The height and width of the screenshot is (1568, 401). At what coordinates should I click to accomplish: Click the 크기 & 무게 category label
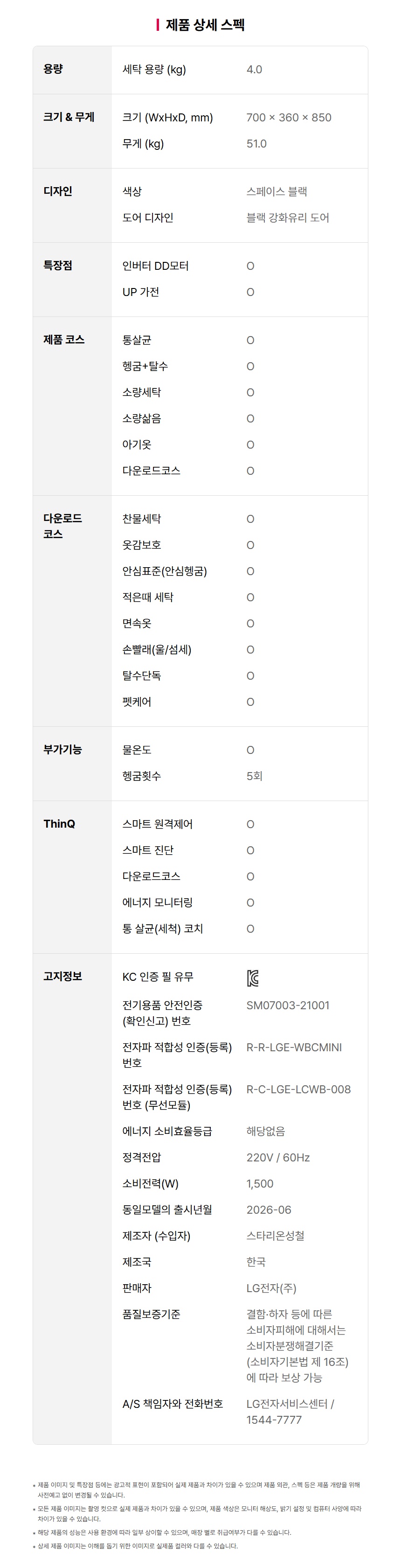point(69,117)
